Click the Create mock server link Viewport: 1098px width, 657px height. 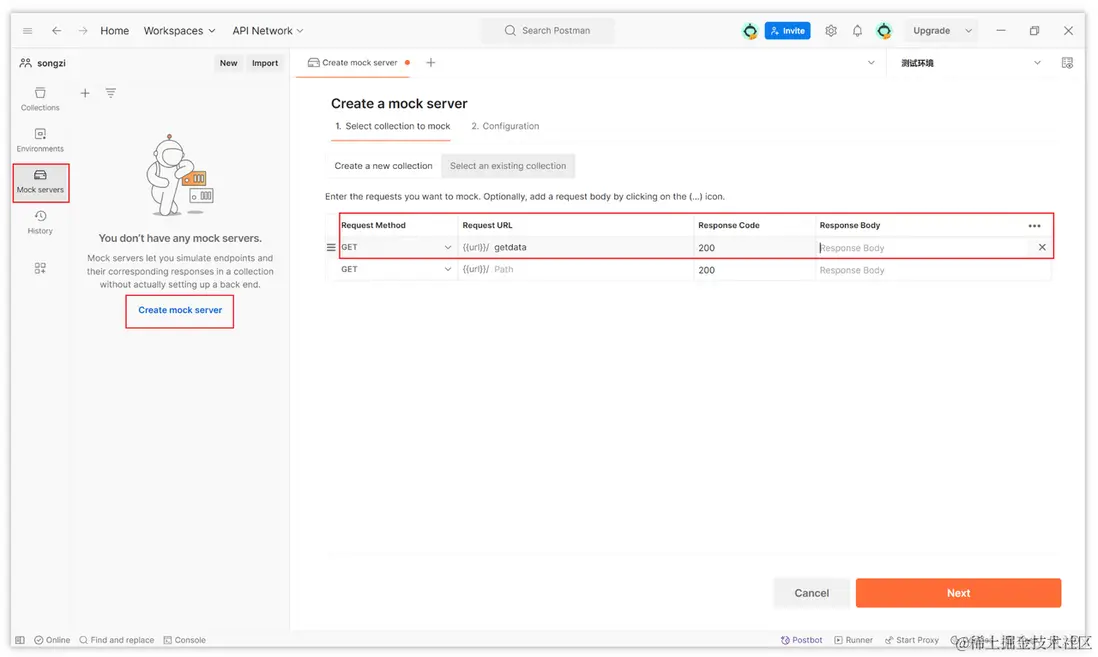pos(180,310)
